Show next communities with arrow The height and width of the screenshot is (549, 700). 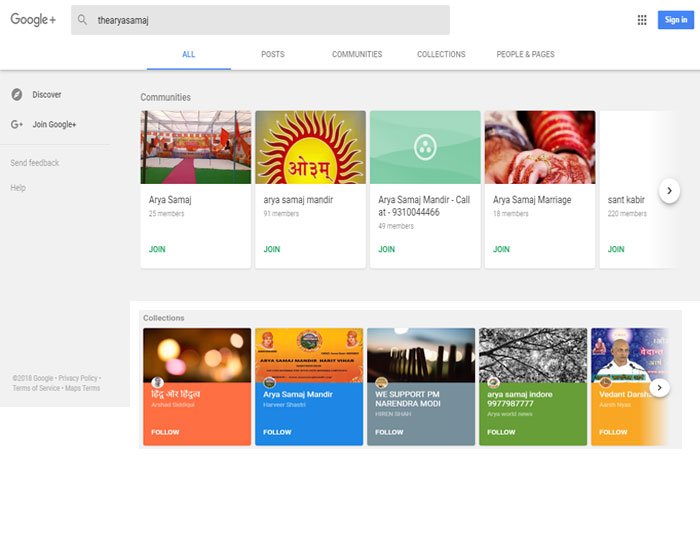point(669,191)
